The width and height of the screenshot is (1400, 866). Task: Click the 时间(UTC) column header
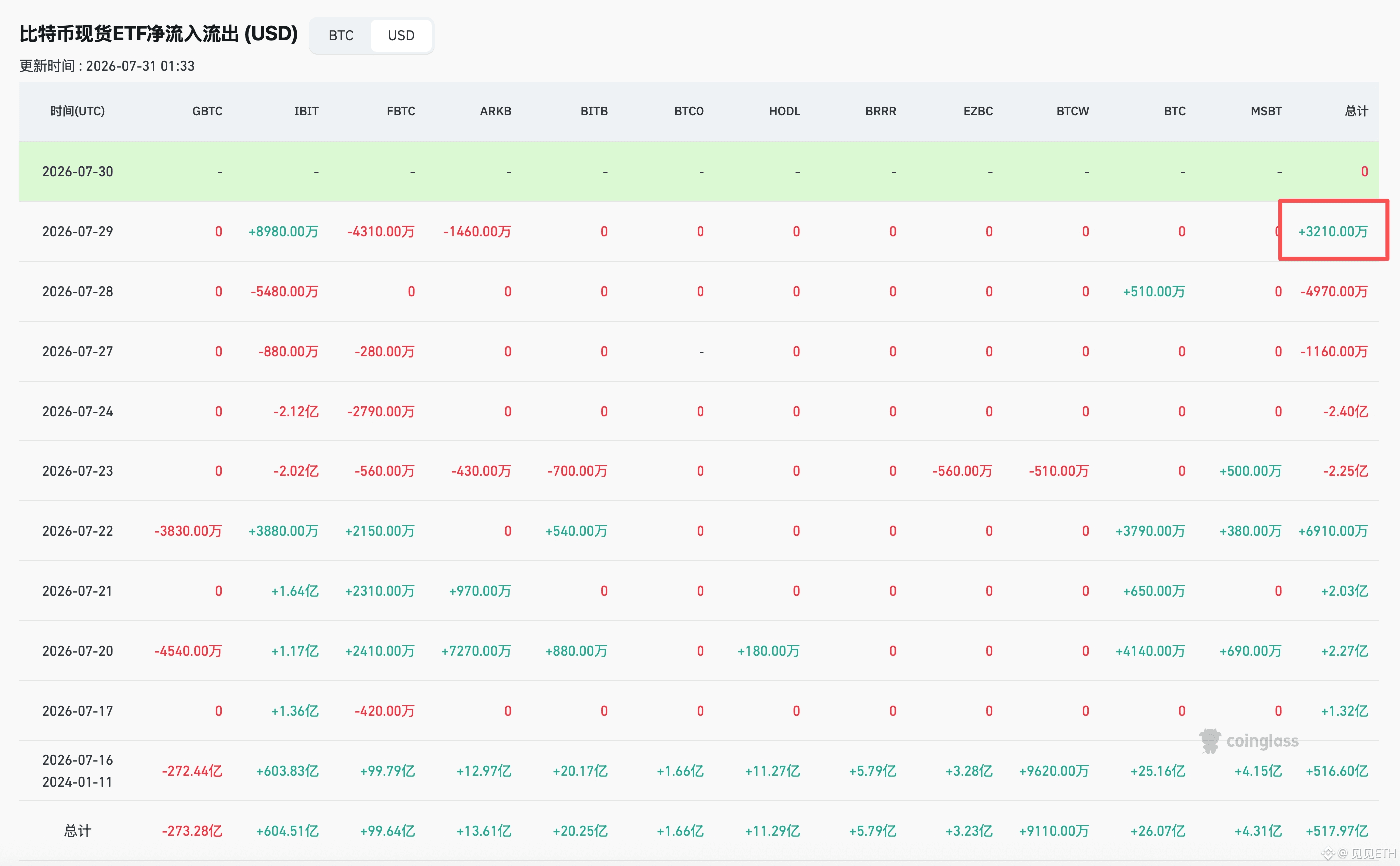[x=78, y=111]
